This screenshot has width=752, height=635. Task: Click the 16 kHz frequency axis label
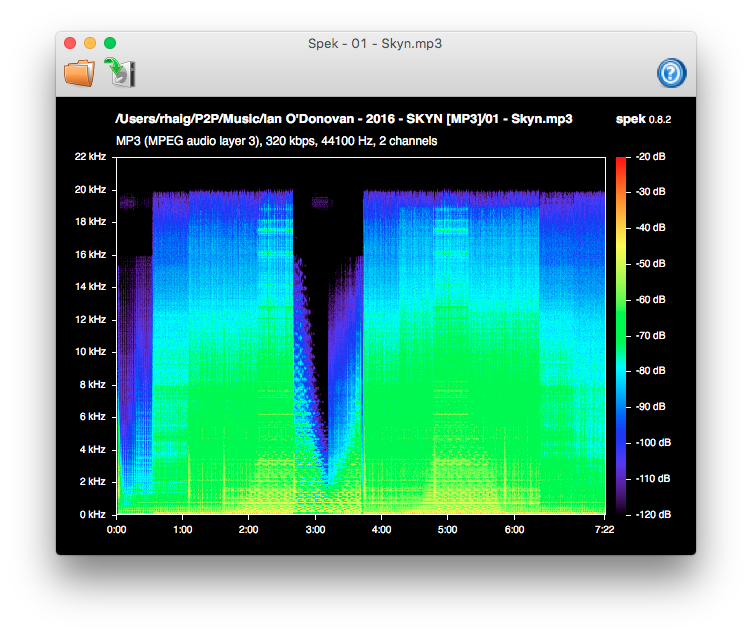click(x=90, y=254)
